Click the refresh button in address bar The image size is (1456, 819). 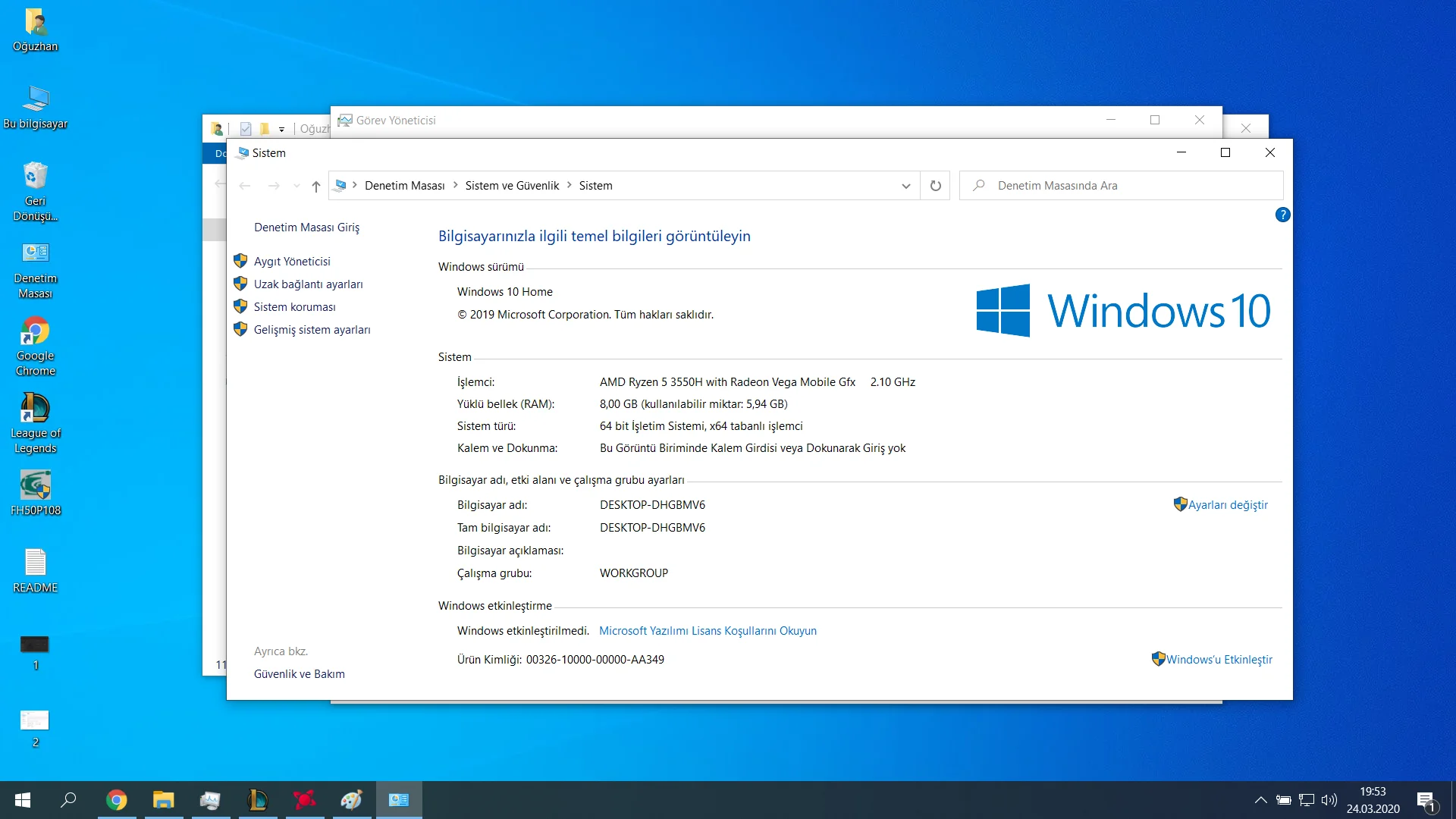(935, 186)
